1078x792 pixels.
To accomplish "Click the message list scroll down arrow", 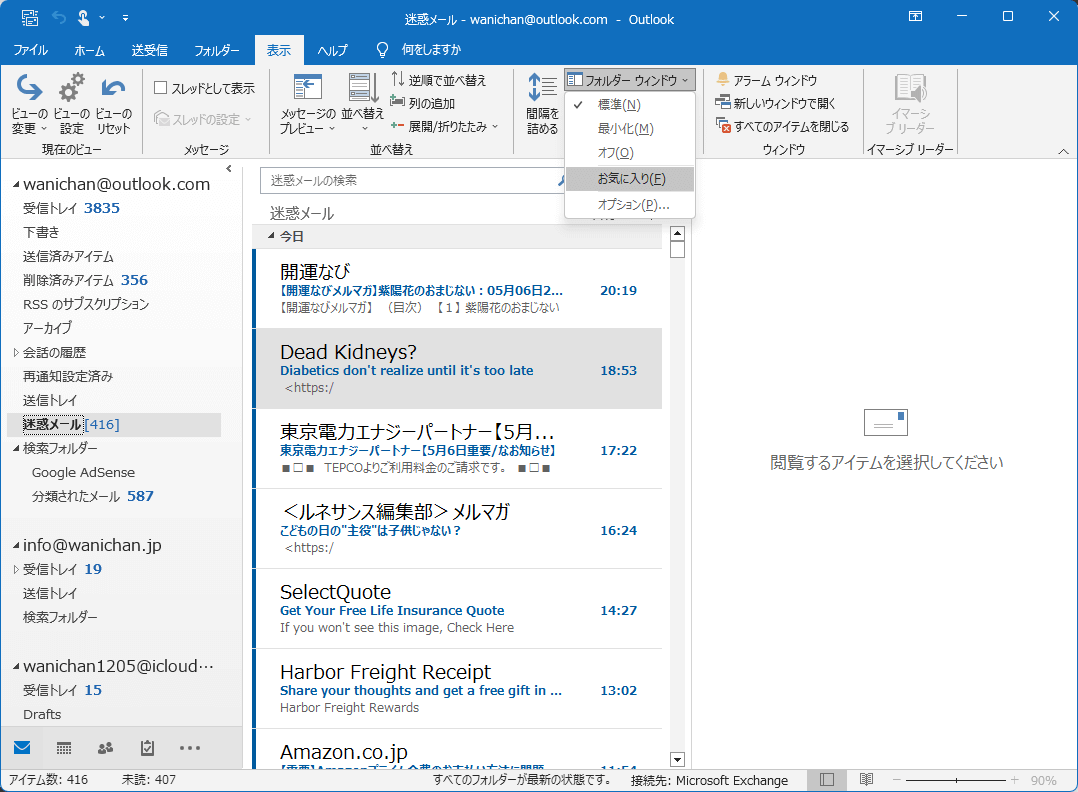I will tap(677, 760).
